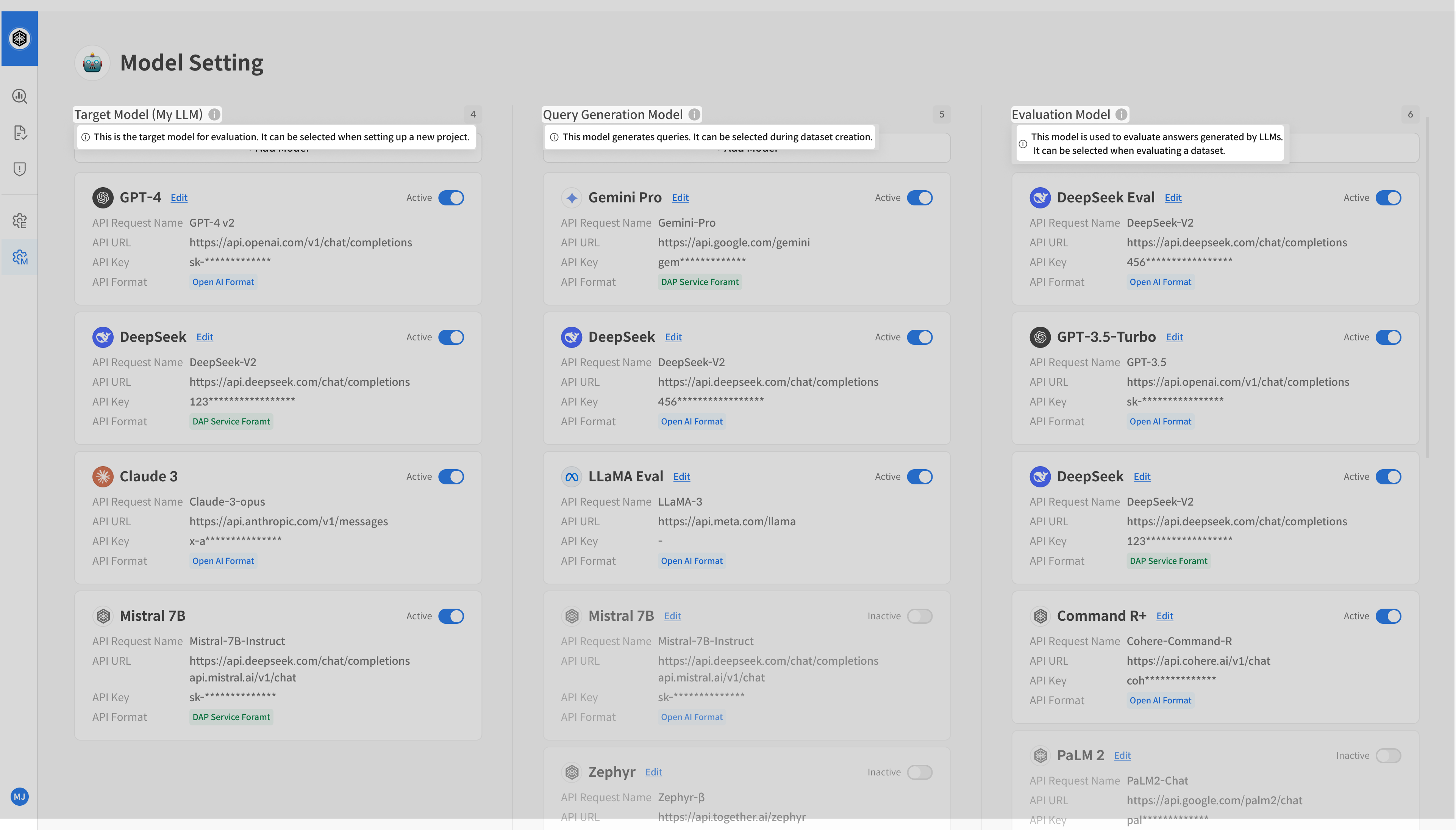Edit the GPT-4 model
The height and width of the screenshot is (830, 1456).
click(179, 198)
